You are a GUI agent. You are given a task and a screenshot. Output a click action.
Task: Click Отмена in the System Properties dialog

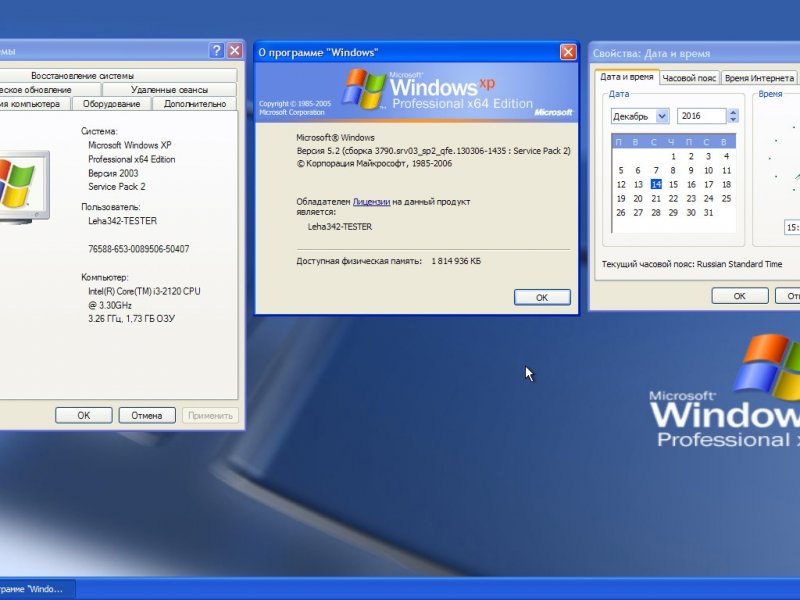(x=147, y=415)
